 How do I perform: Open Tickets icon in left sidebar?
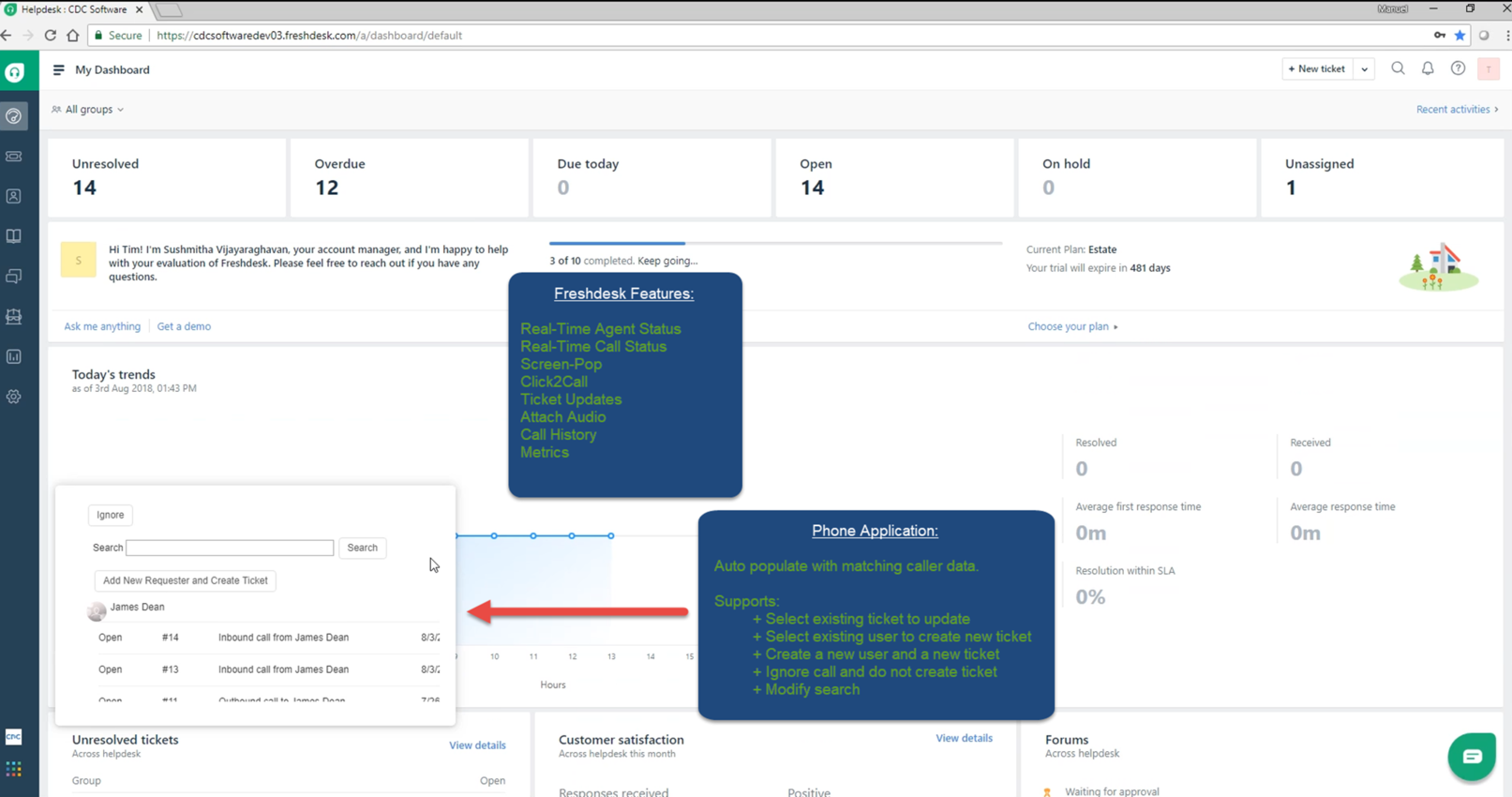click(14, 157)
